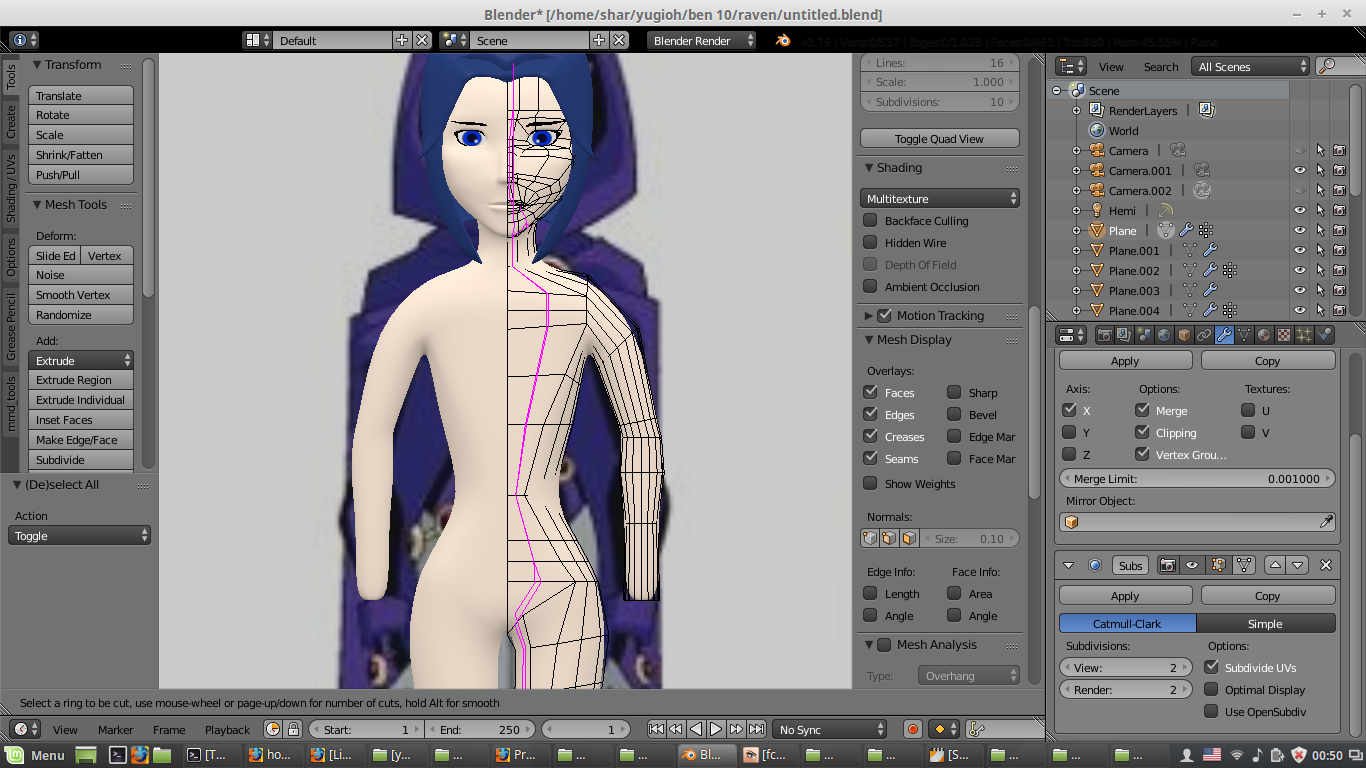Open Material properties tab sphere icon
The image size is (1366, 768).
(x=1264, y=335)
